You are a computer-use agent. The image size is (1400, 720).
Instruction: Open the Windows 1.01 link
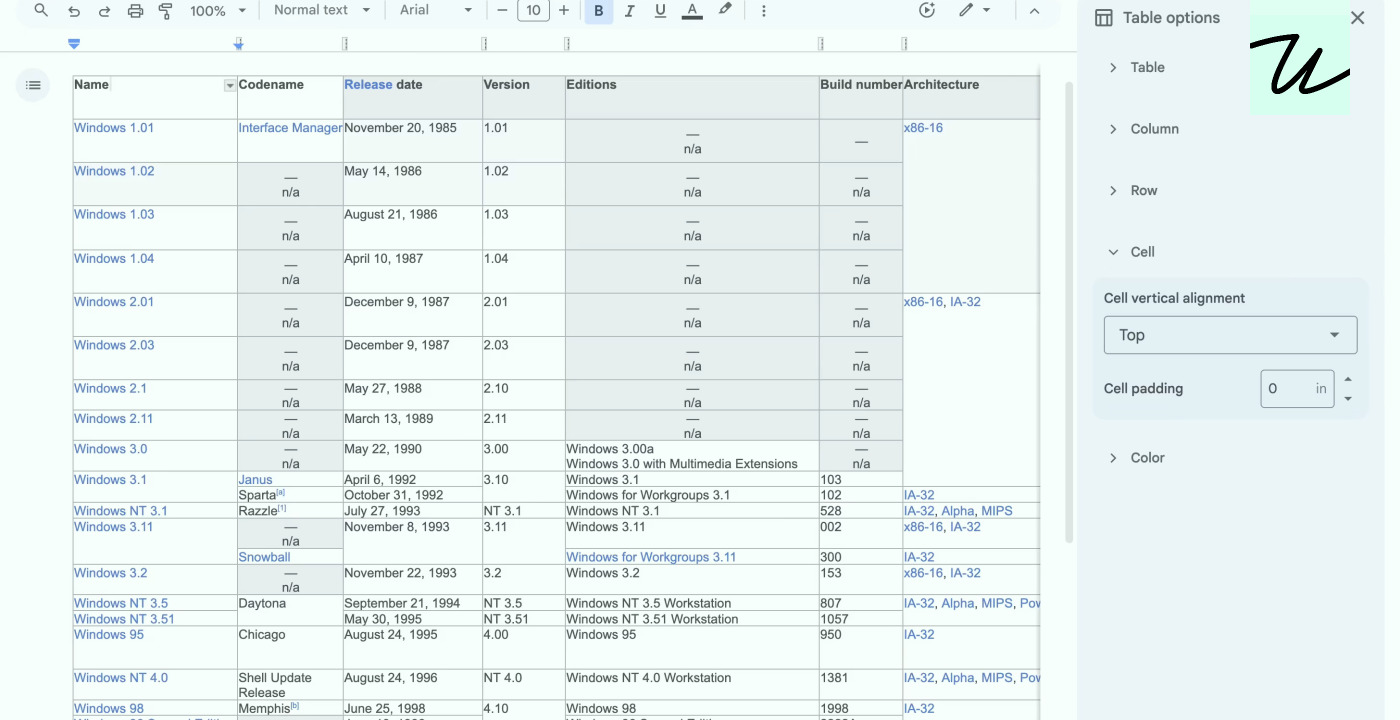click(114, 128)
